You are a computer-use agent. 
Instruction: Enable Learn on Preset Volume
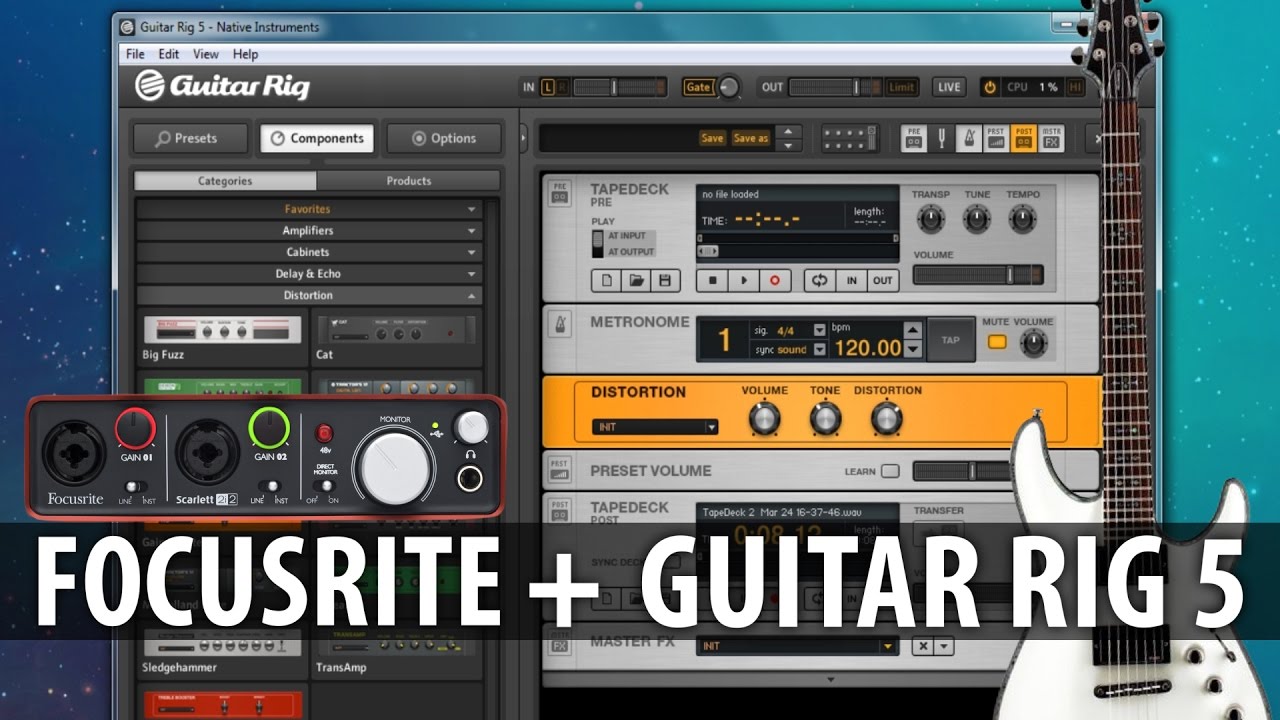tap(889, 470)
